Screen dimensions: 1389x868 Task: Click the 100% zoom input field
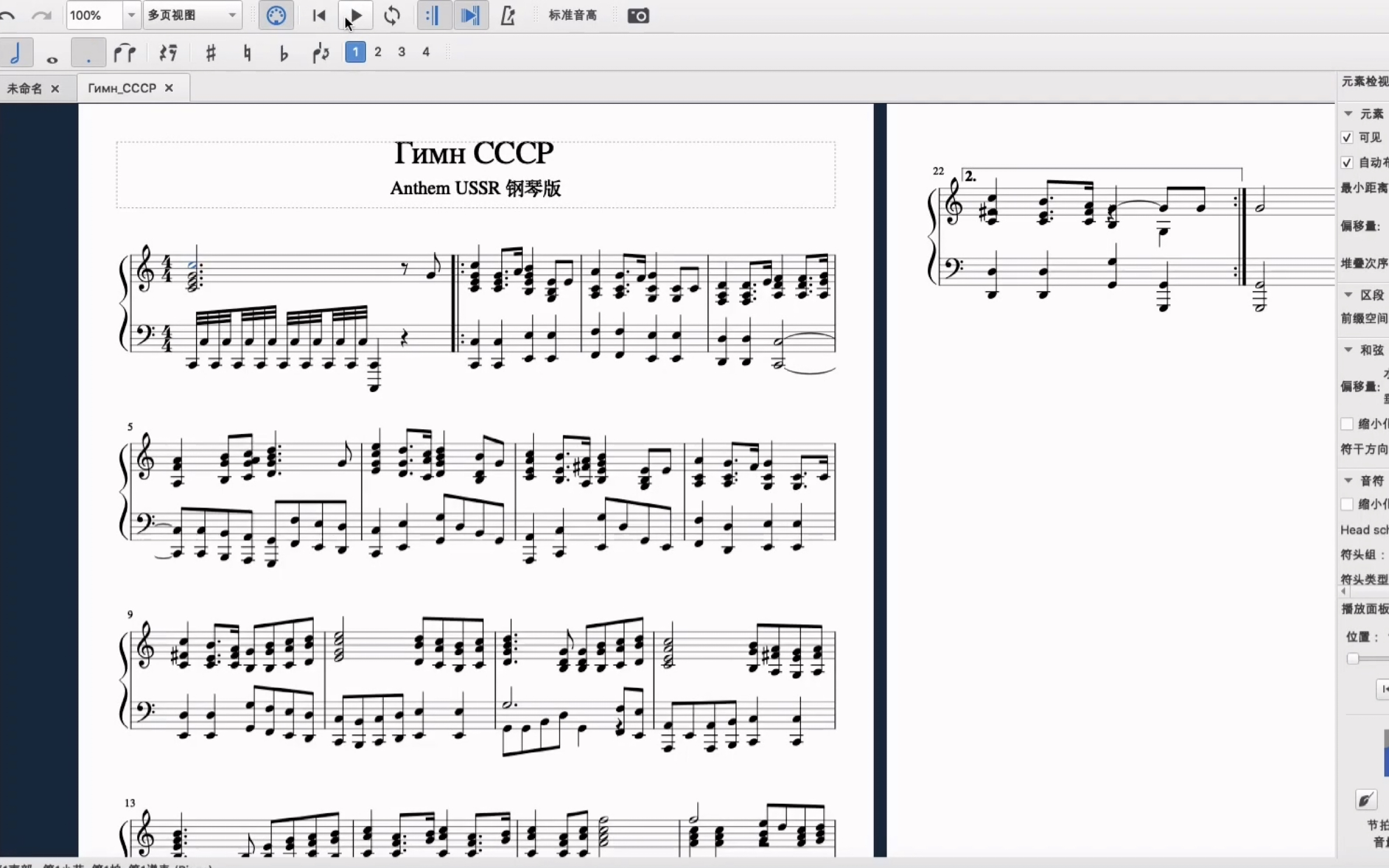point(94,15)
